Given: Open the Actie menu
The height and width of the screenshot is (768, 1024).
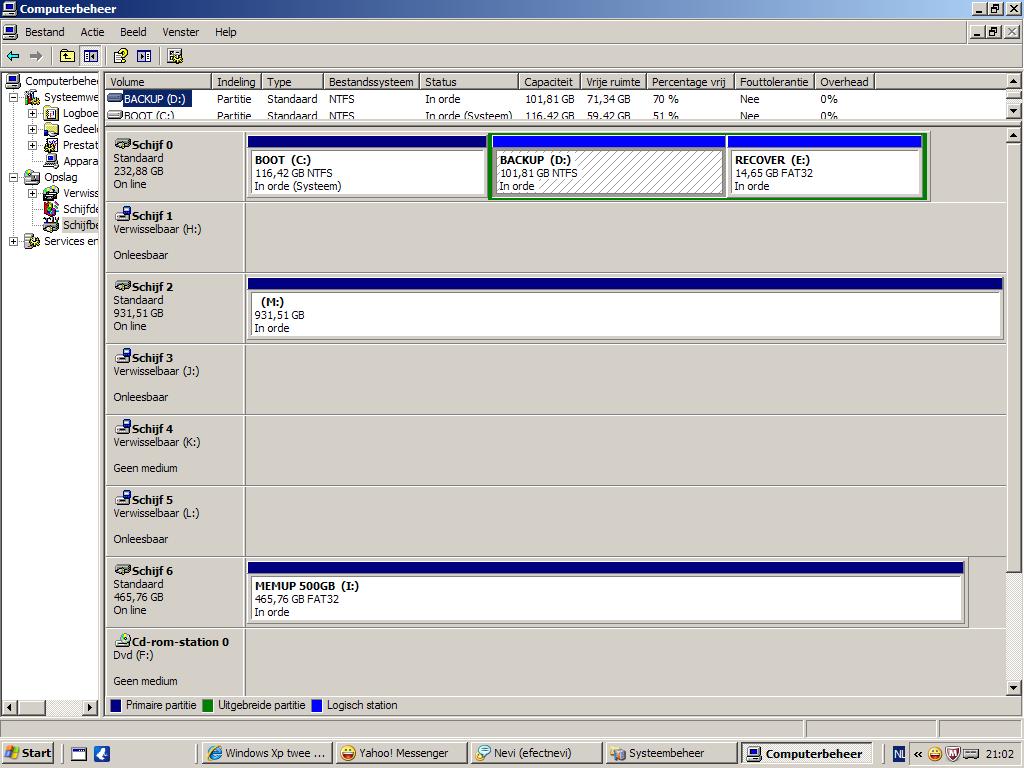Looking at the screenshot, I should 92,32.
